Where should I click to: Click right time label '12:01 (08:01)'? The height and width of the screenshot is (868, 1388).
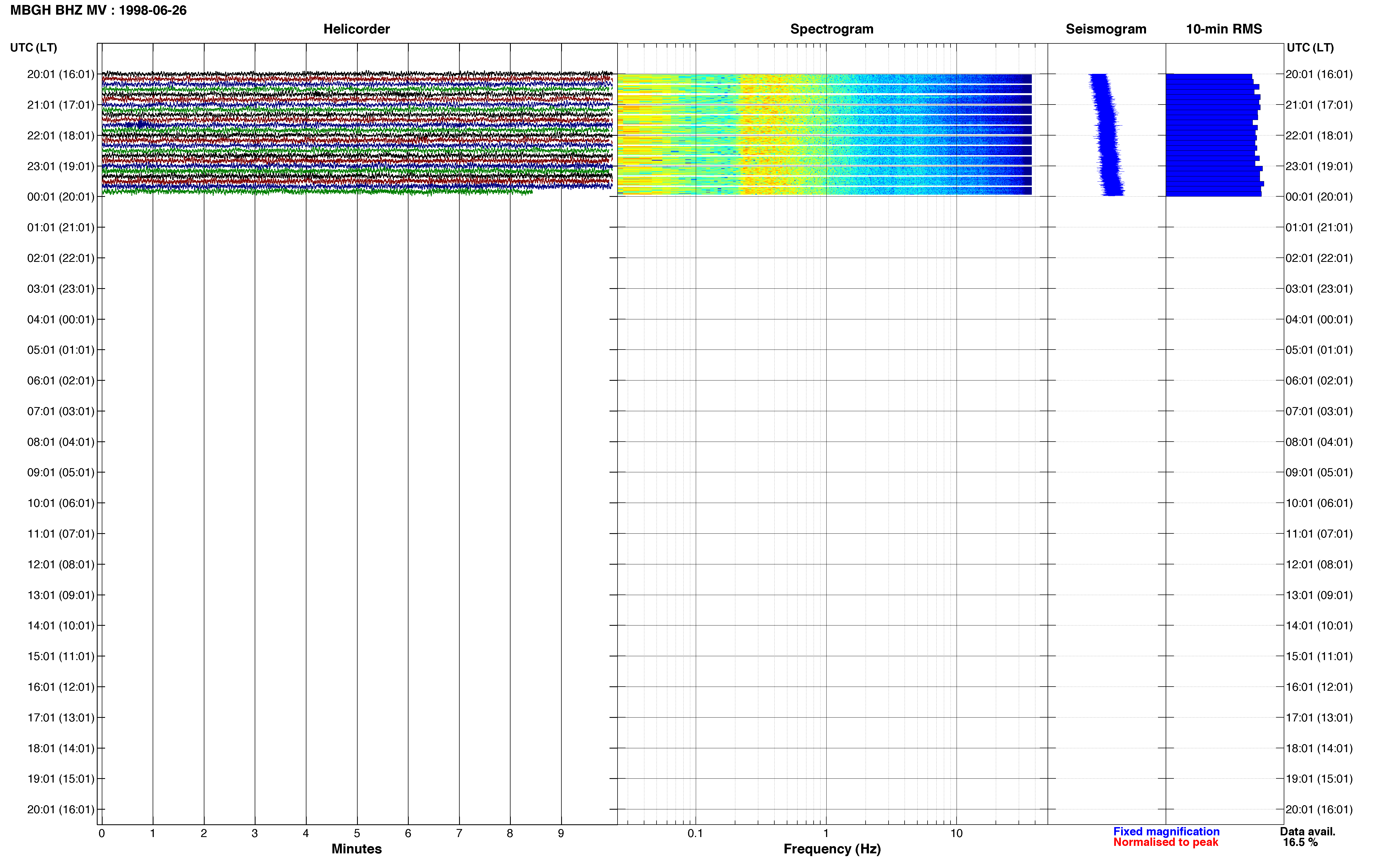pos(1319,564)
